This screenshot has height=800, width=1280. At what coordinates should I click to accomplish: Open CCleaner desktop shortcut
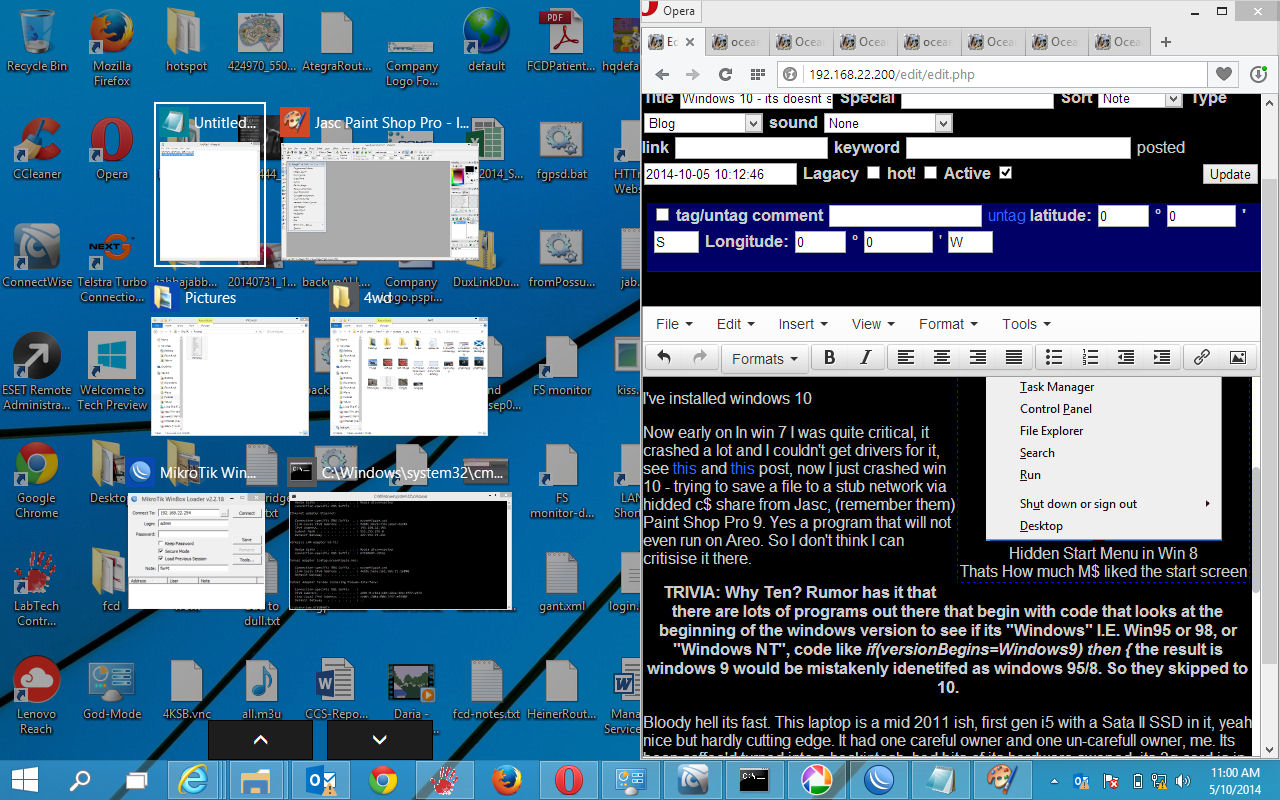point(37,148)
